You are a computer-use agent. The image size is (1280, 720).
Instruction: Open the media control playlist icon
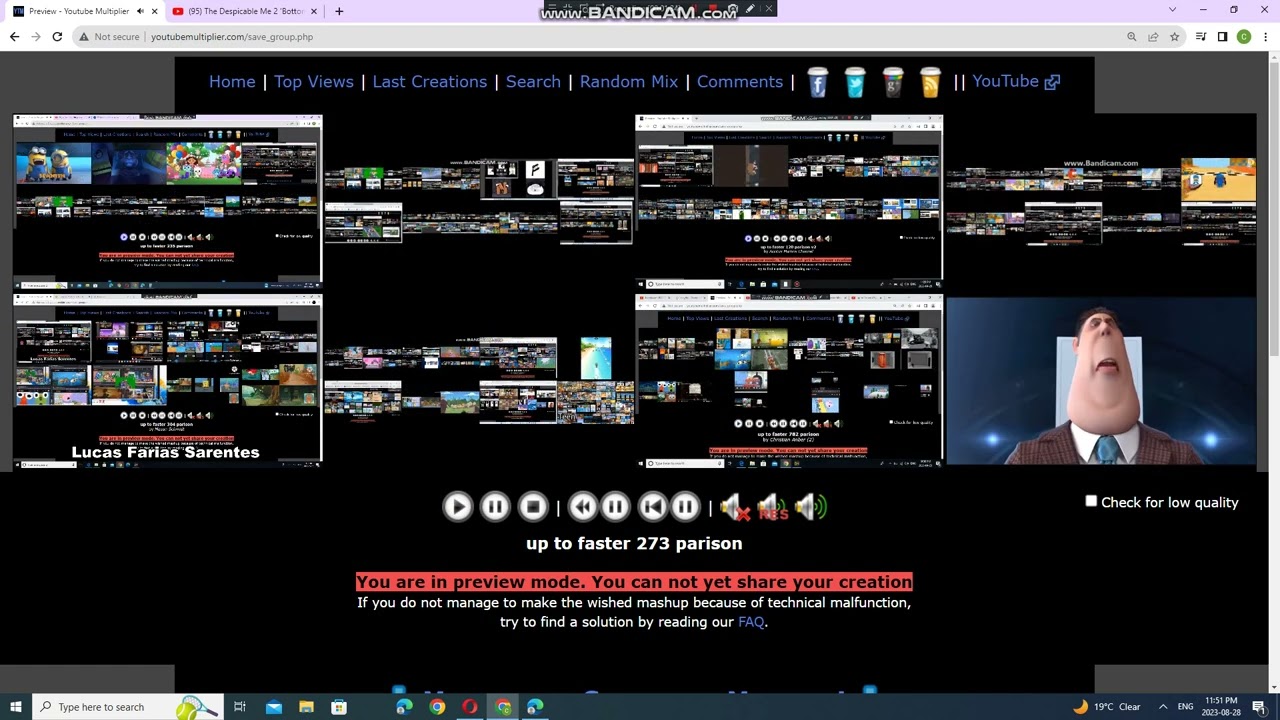point(1201,37)
